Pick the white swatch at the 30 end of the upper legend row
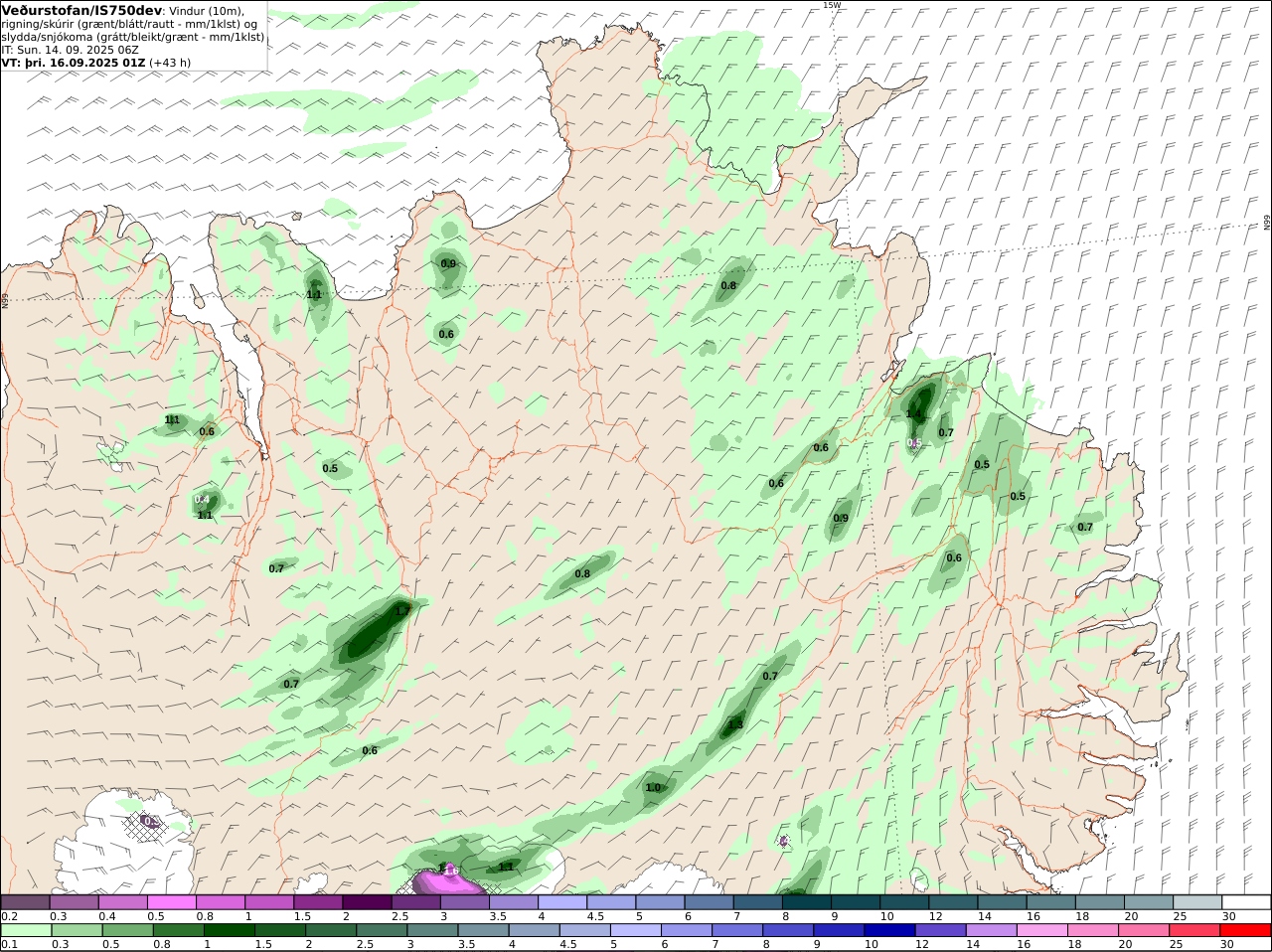 [x=1246, y=902]
